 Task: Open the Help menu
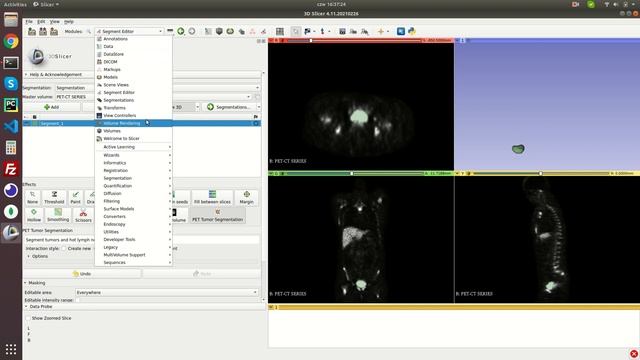(69, 21)
